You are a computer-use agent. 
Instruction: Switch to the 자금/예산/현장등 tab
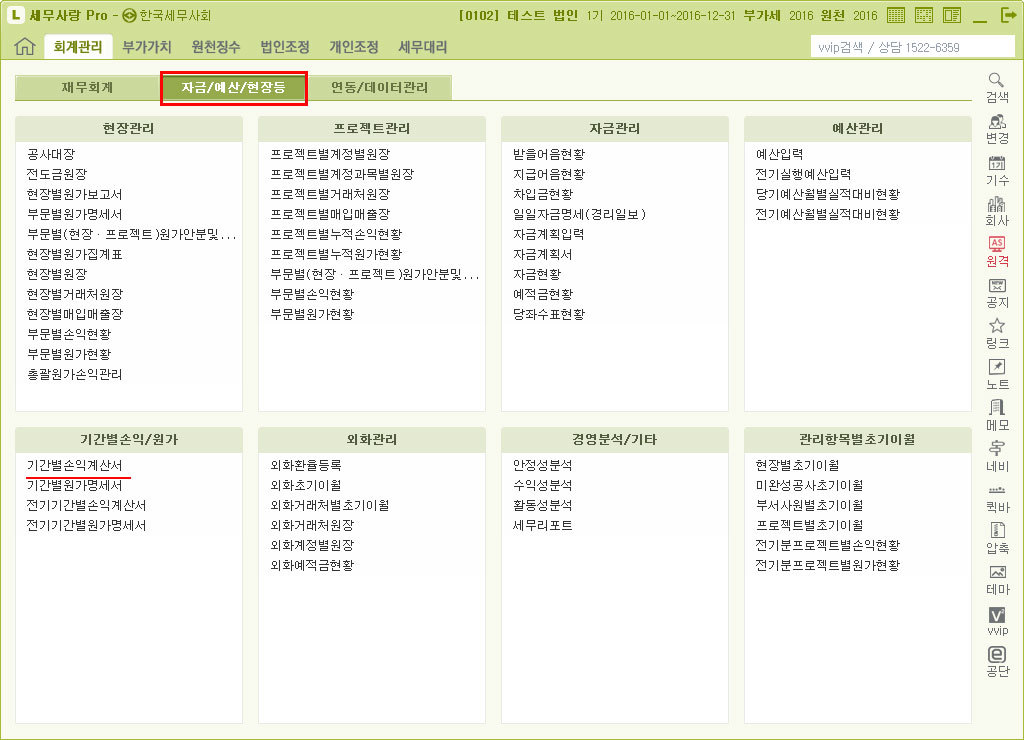234,88
